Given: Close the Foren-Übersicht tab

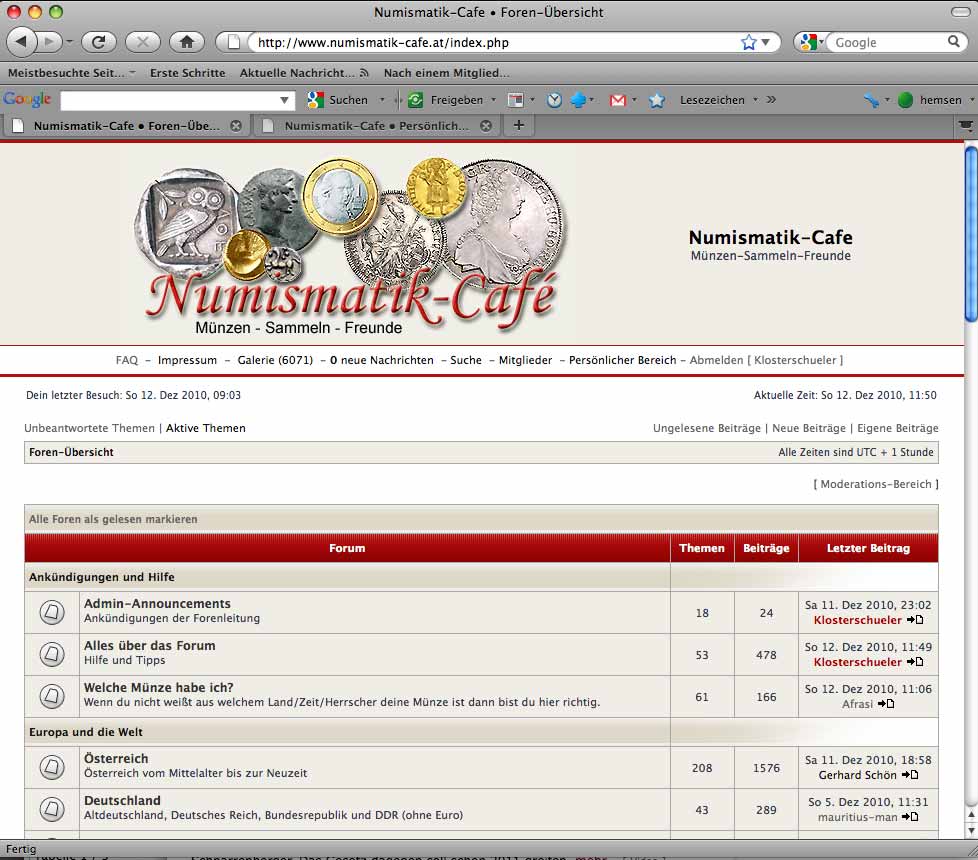Looking at the screenshot, I should [x=236, y=126].
